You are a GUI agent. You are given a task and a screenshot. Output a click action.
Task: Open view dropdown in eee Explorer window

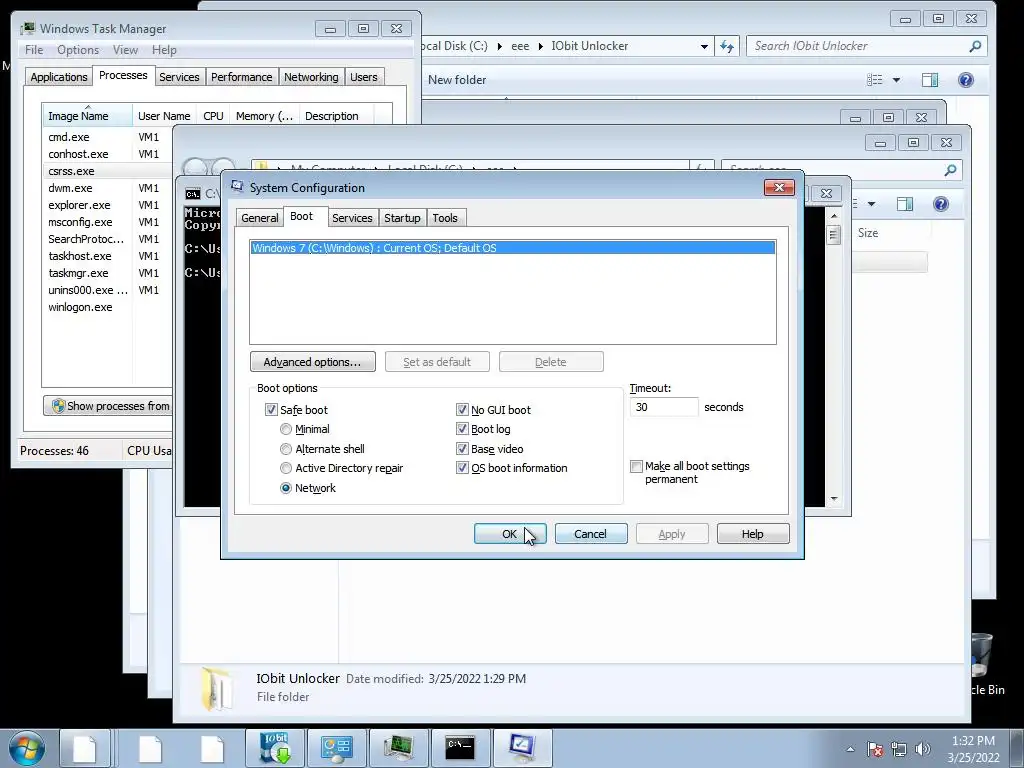coord(871,204)
